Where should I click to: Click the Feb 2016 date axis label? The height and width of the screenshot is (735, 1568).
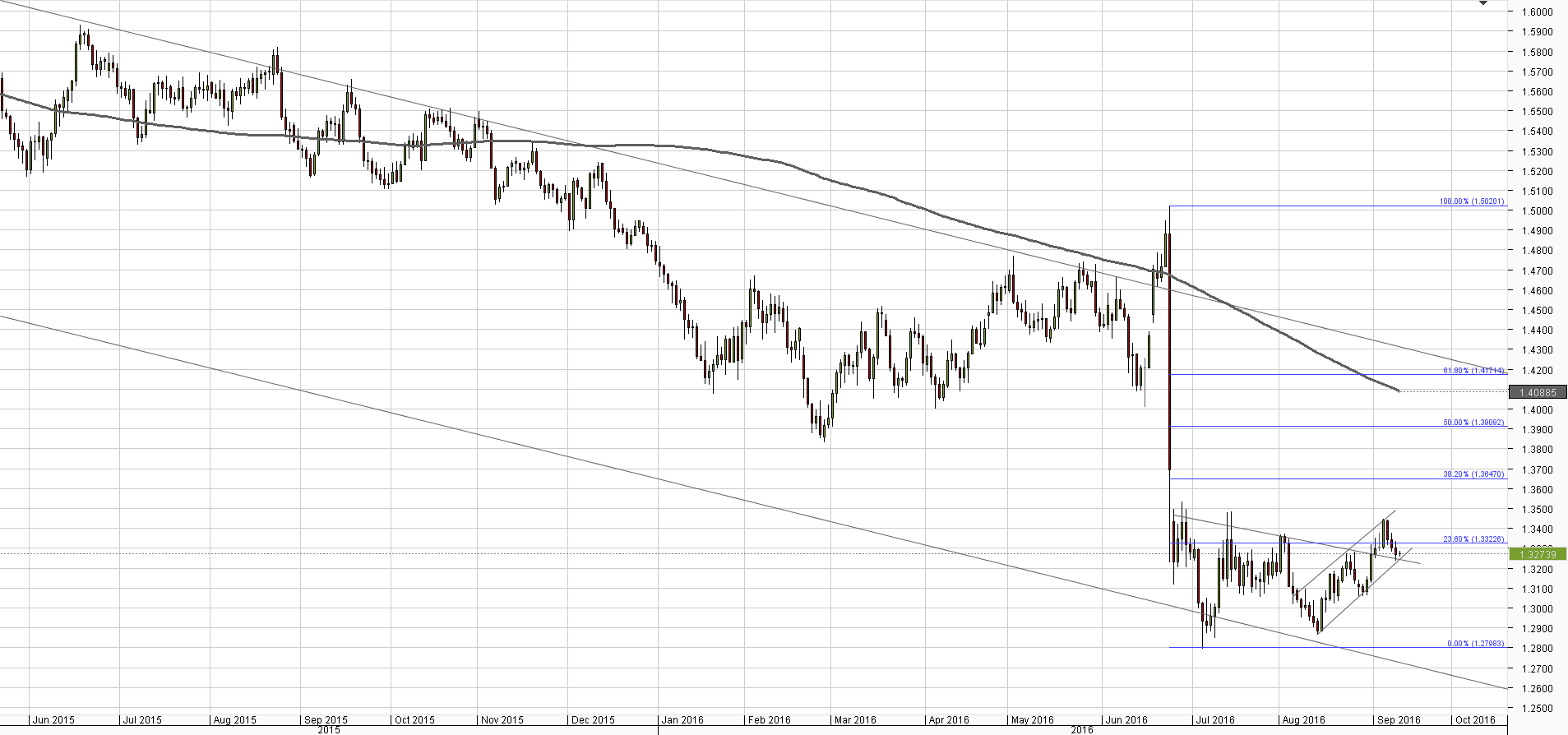coord(769,720)
